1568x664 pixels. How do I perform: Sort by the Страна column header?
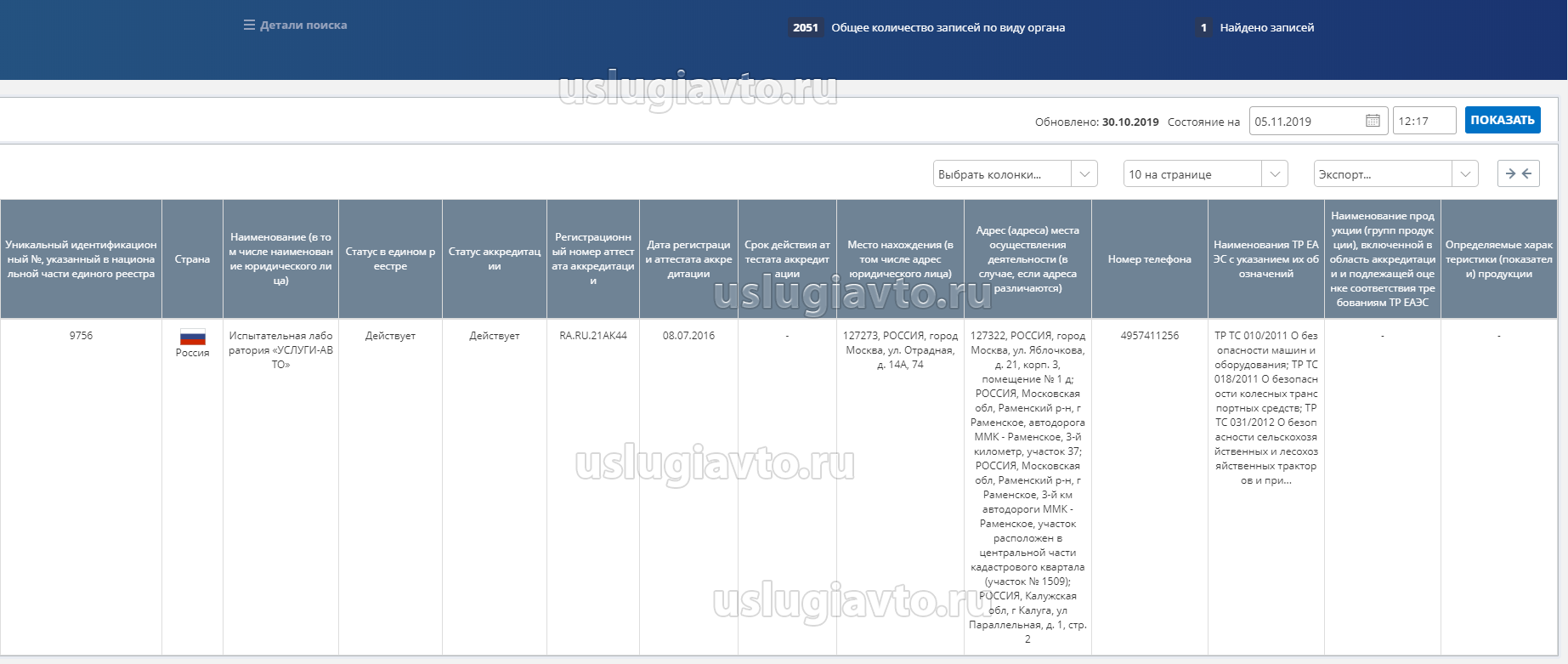192,259
